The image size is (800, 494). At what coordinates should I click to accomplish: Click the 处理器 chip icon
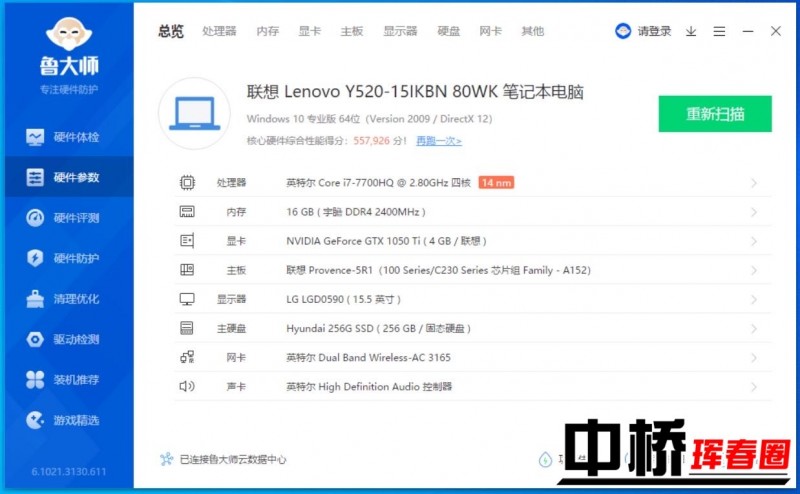point(187,182)
